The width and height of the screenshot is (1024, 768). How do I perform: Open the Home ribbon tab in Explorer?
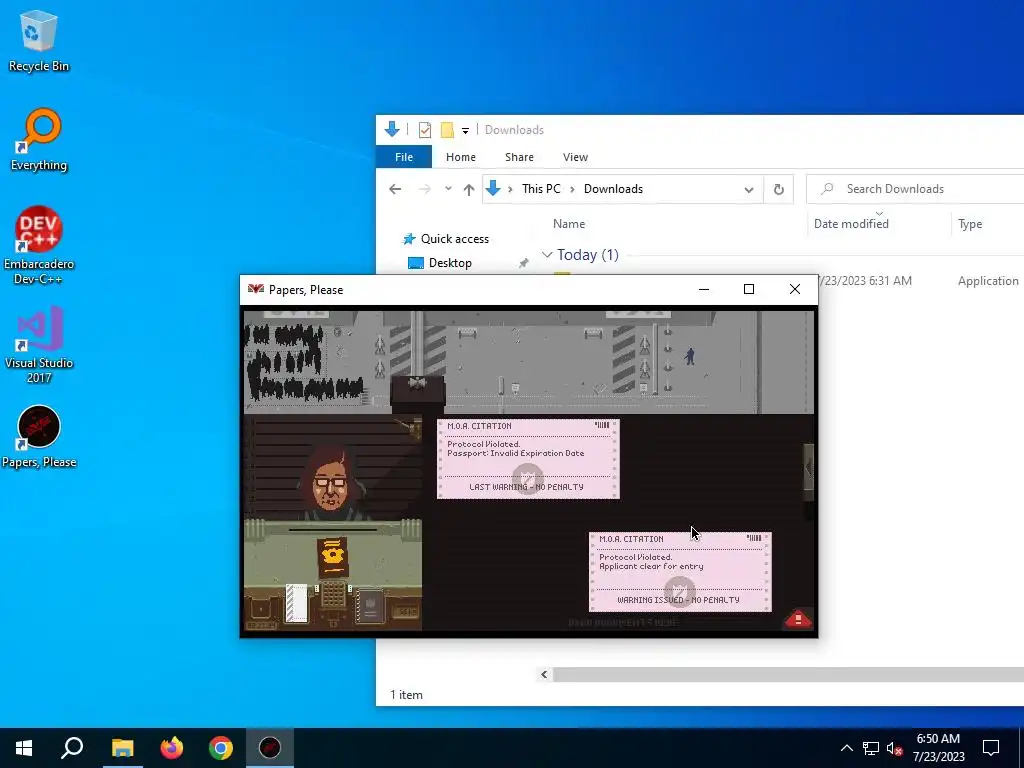point(460,157)
